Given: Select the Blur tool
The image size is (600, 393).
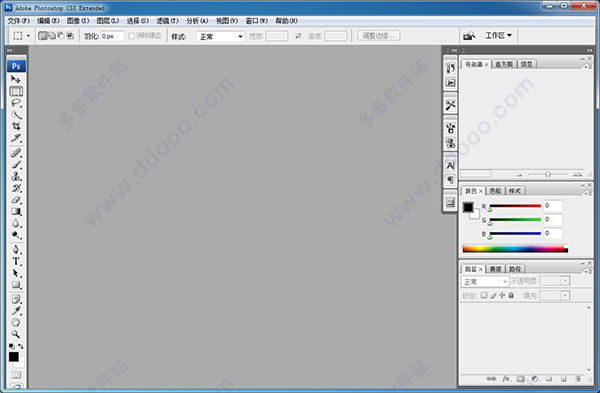Looking at the screenshot, I should (x=16, y=223).
